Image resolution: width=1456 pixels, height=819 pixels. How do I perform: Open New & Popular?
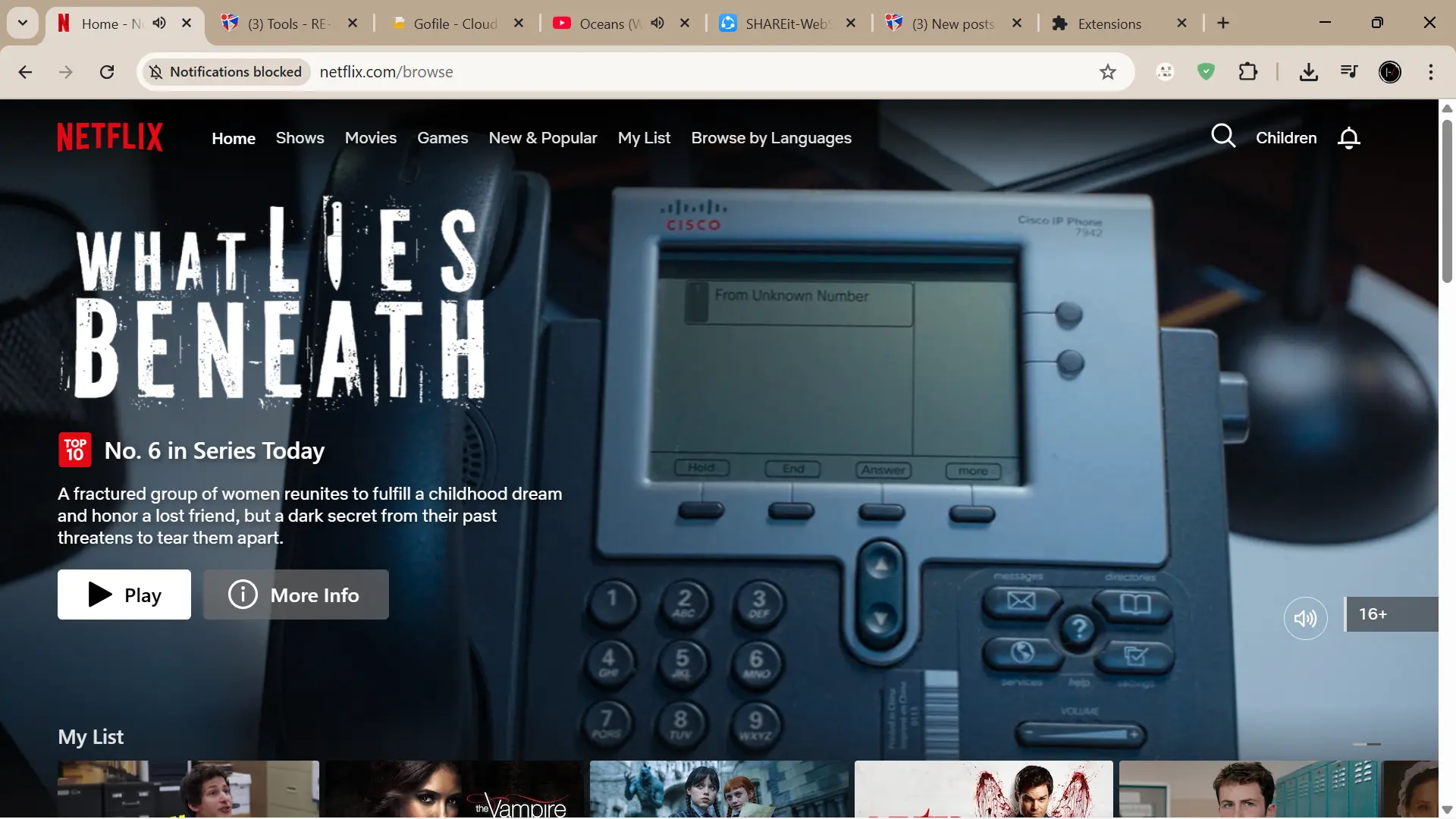(543, 138)
